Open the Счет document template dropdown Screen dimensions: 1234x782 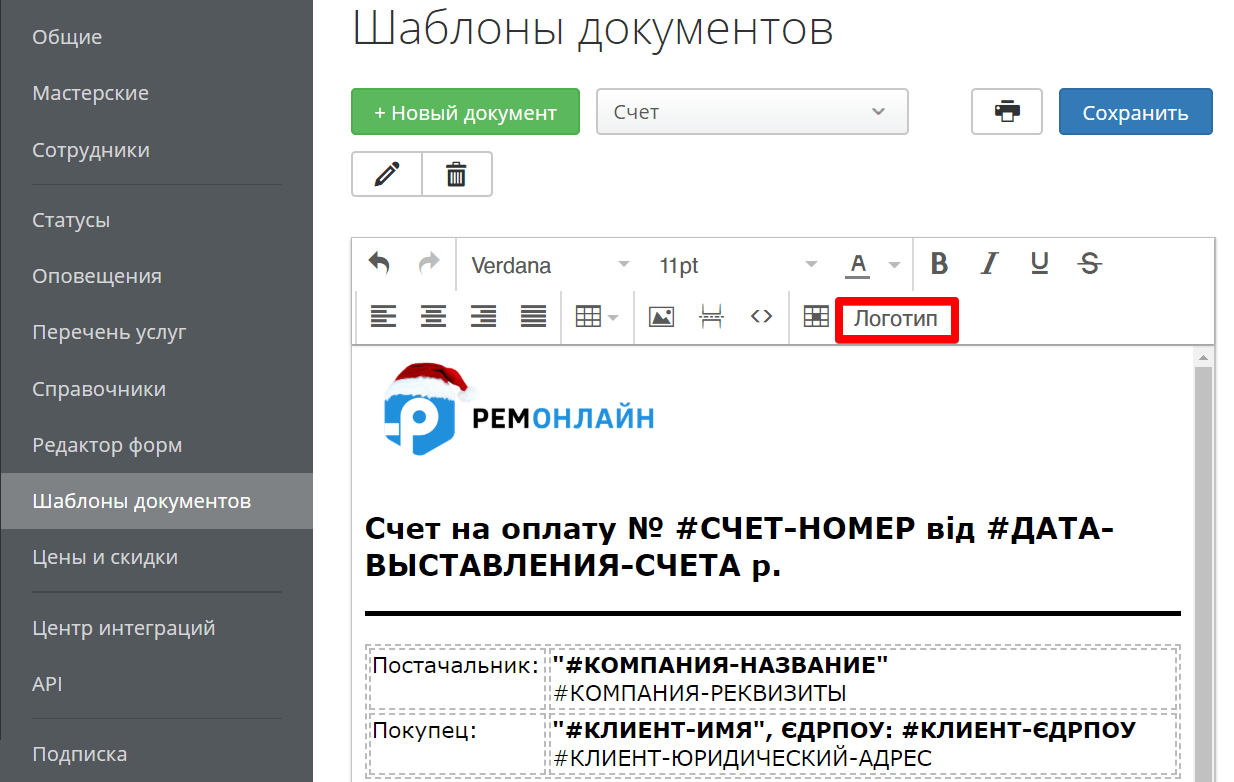[x=751, y=111]
